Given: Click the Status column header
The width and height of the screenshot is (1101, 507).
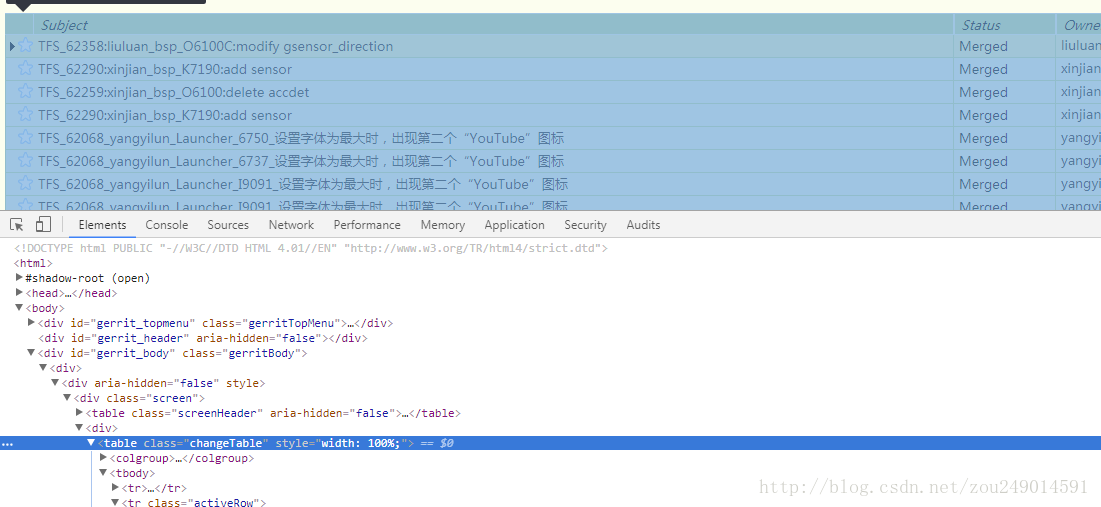Looking at the screenshot, I should [x=980, y=25].
